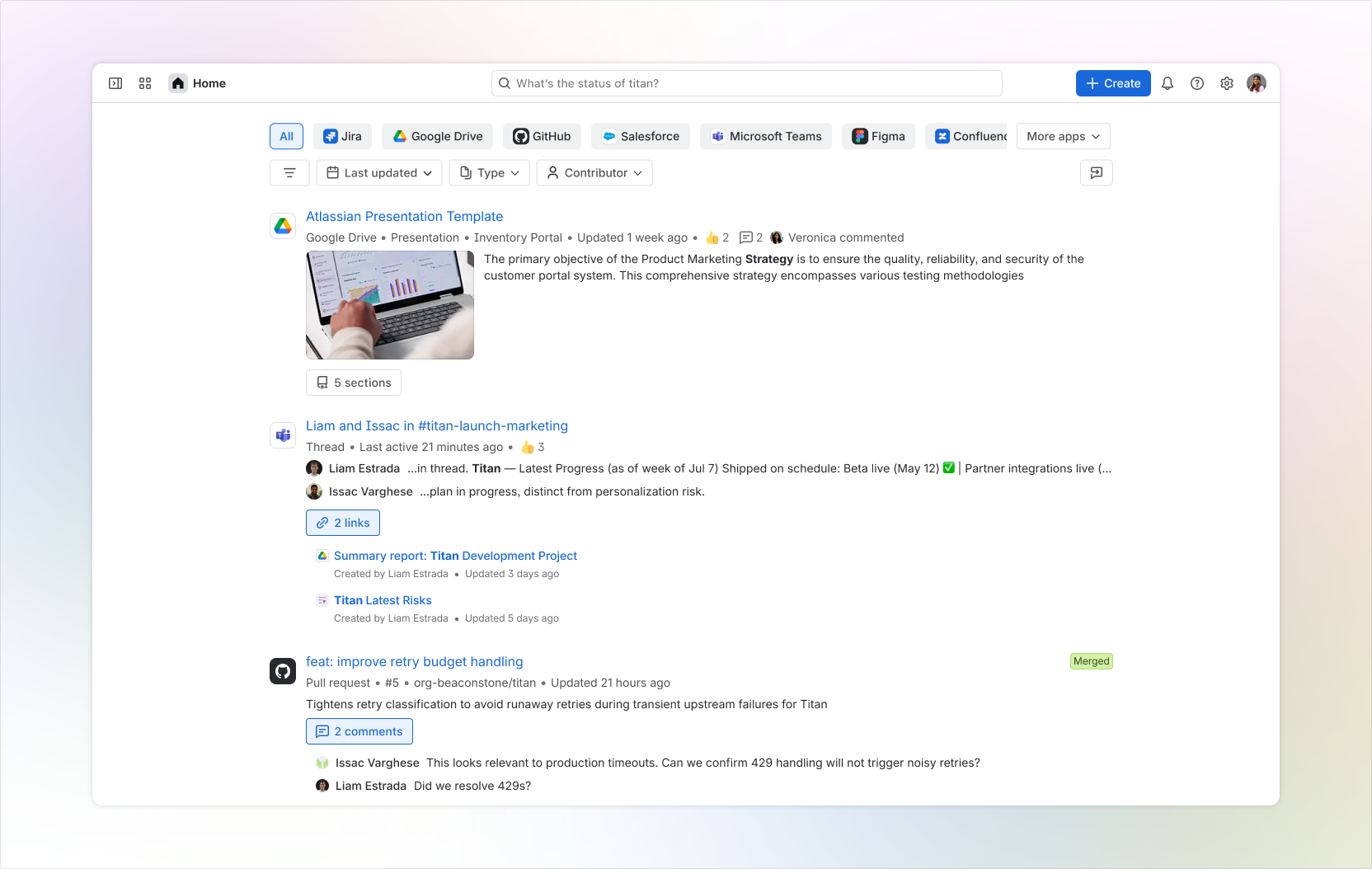Click the presentation laptop thumbnail
Viewport: 1372px width, 869px height.
[x=390, y=305]
